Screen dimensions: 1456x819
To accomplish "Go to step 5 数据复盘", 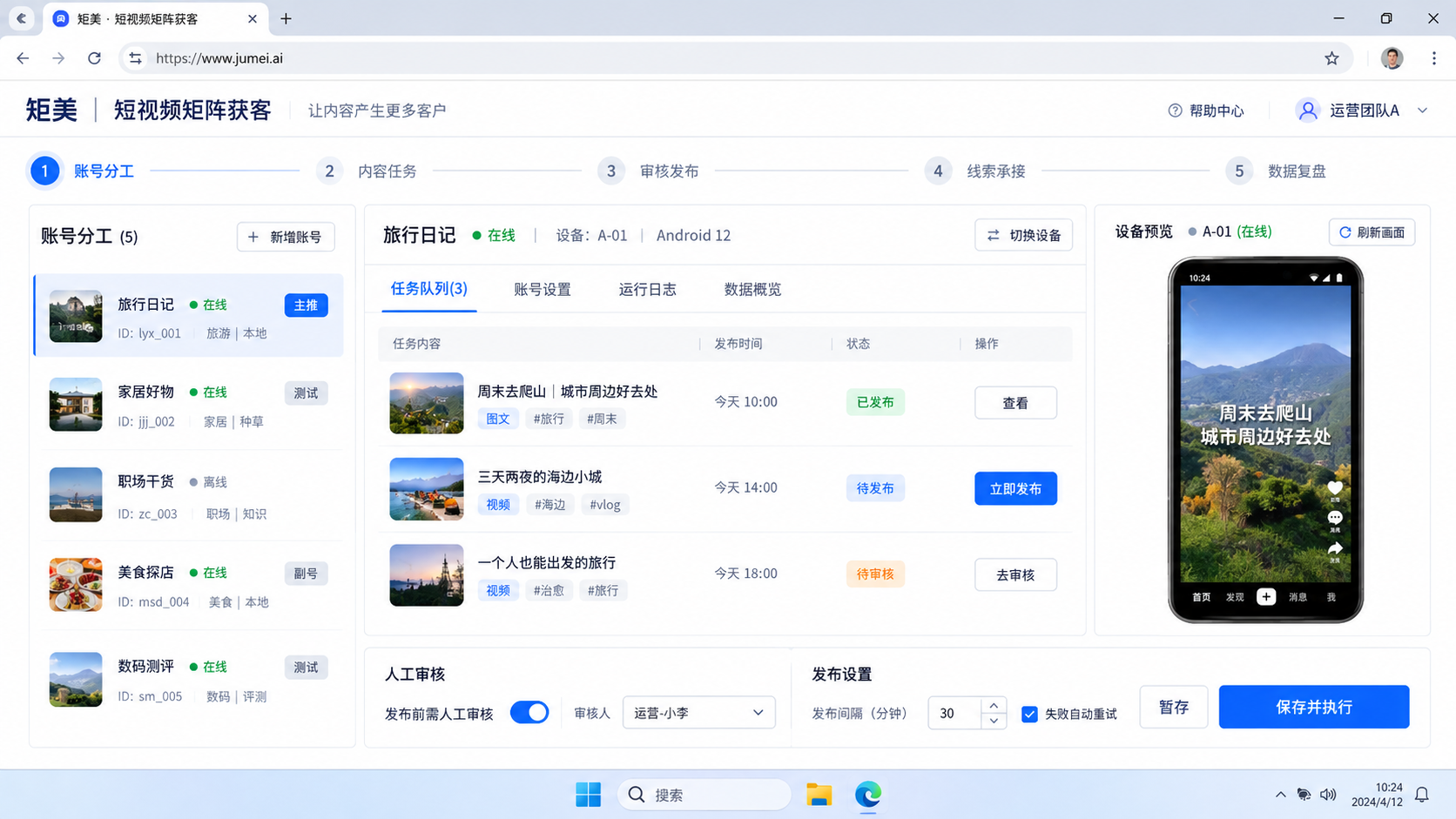I will coord(1276,171).
